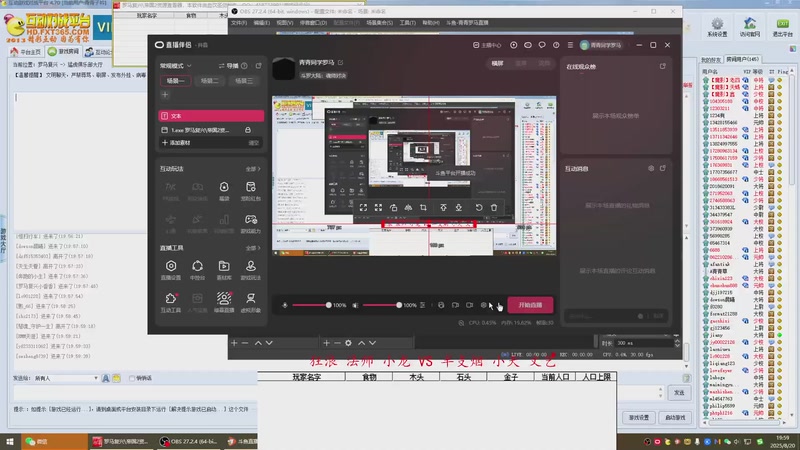
Task: Click the reset undo icon in source toolbar
Action: pyautogui.click(x=479, y=208)
